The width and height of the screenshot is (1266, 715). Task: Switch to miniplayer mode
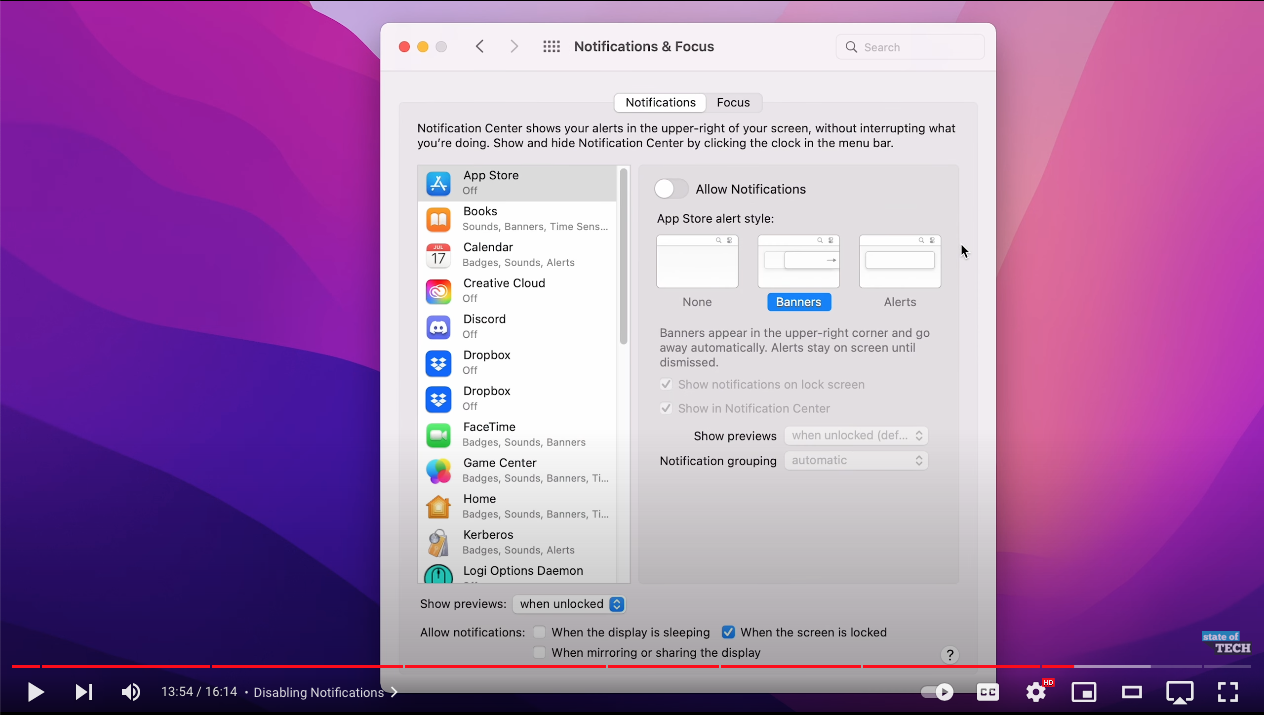pos(1084,692)
